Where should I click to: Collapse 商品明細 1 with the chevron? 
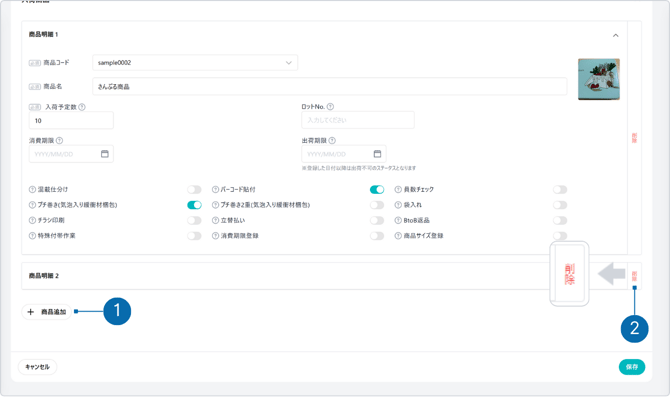[x=615, y=35]
